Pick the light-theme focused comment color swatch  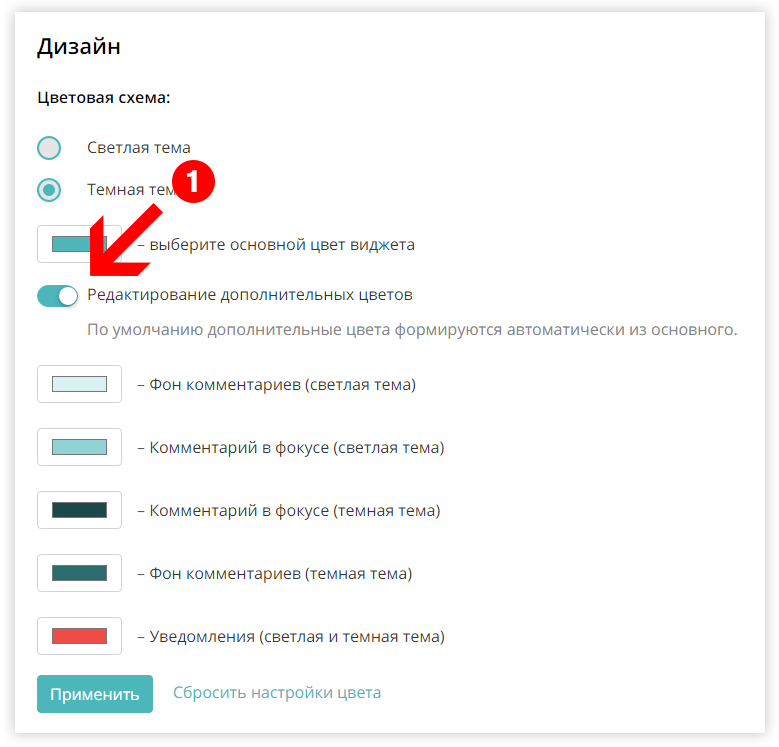pyautogui.click(x=79, y=447)
